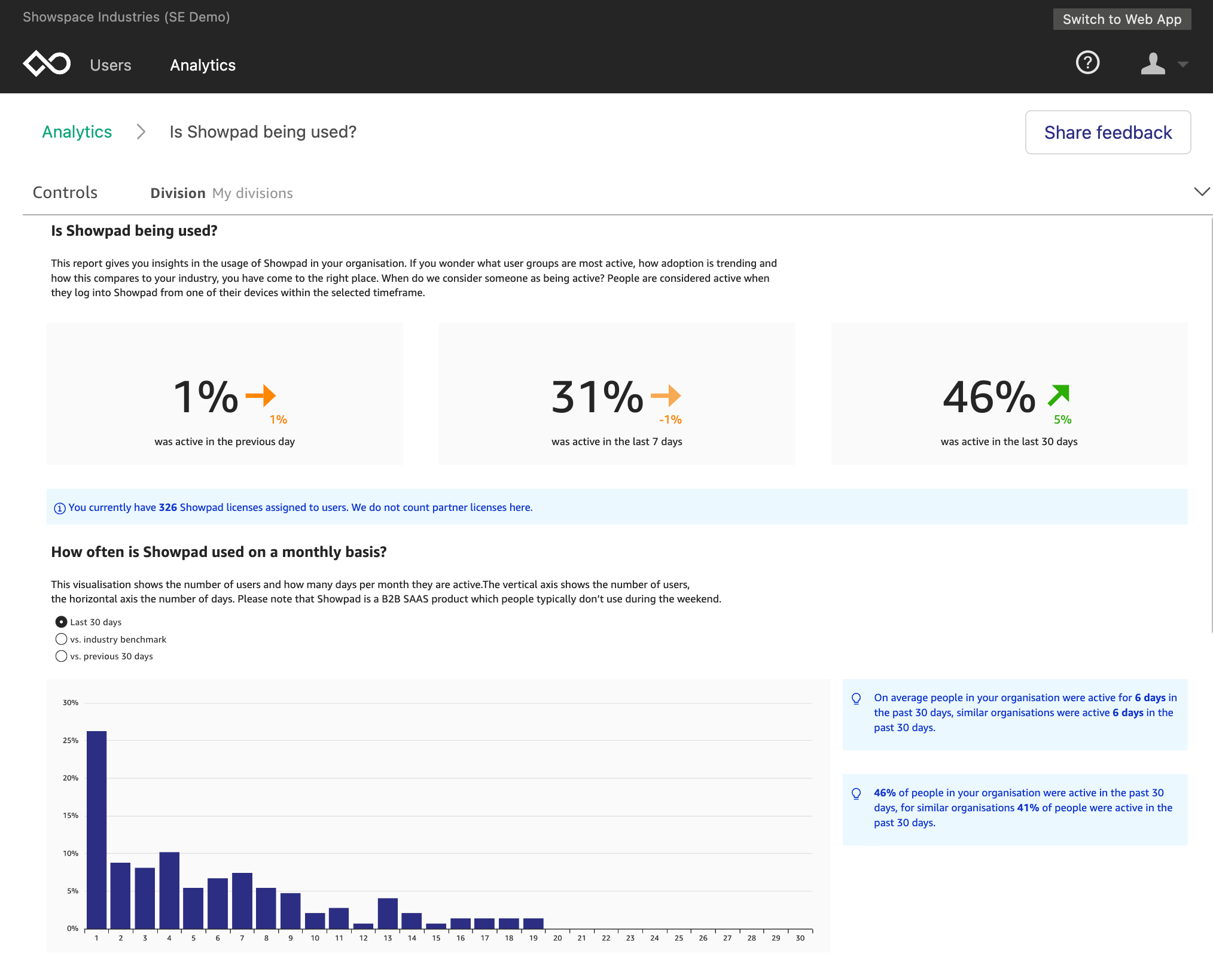The image size is (1213, 980).
Task: Click the Analytics breadcrumb link
Action: pyautogui.click(x=77, y=132)
